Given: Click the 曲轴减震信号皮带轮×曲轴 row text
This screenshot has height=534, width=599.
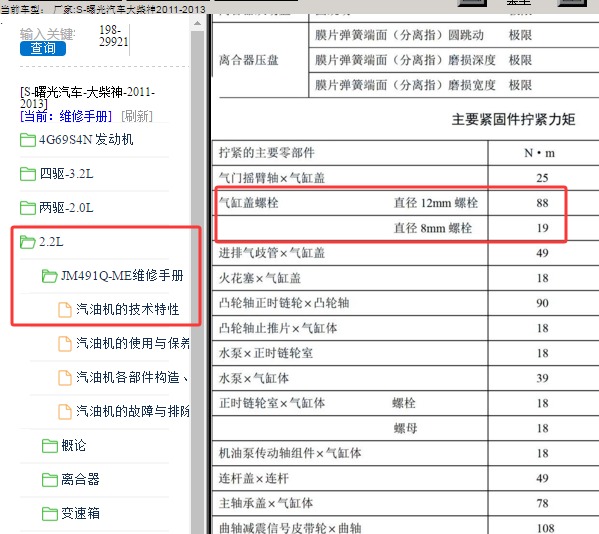Looking at the screenshot, I should pyautogui.click(x=290, y=528).
